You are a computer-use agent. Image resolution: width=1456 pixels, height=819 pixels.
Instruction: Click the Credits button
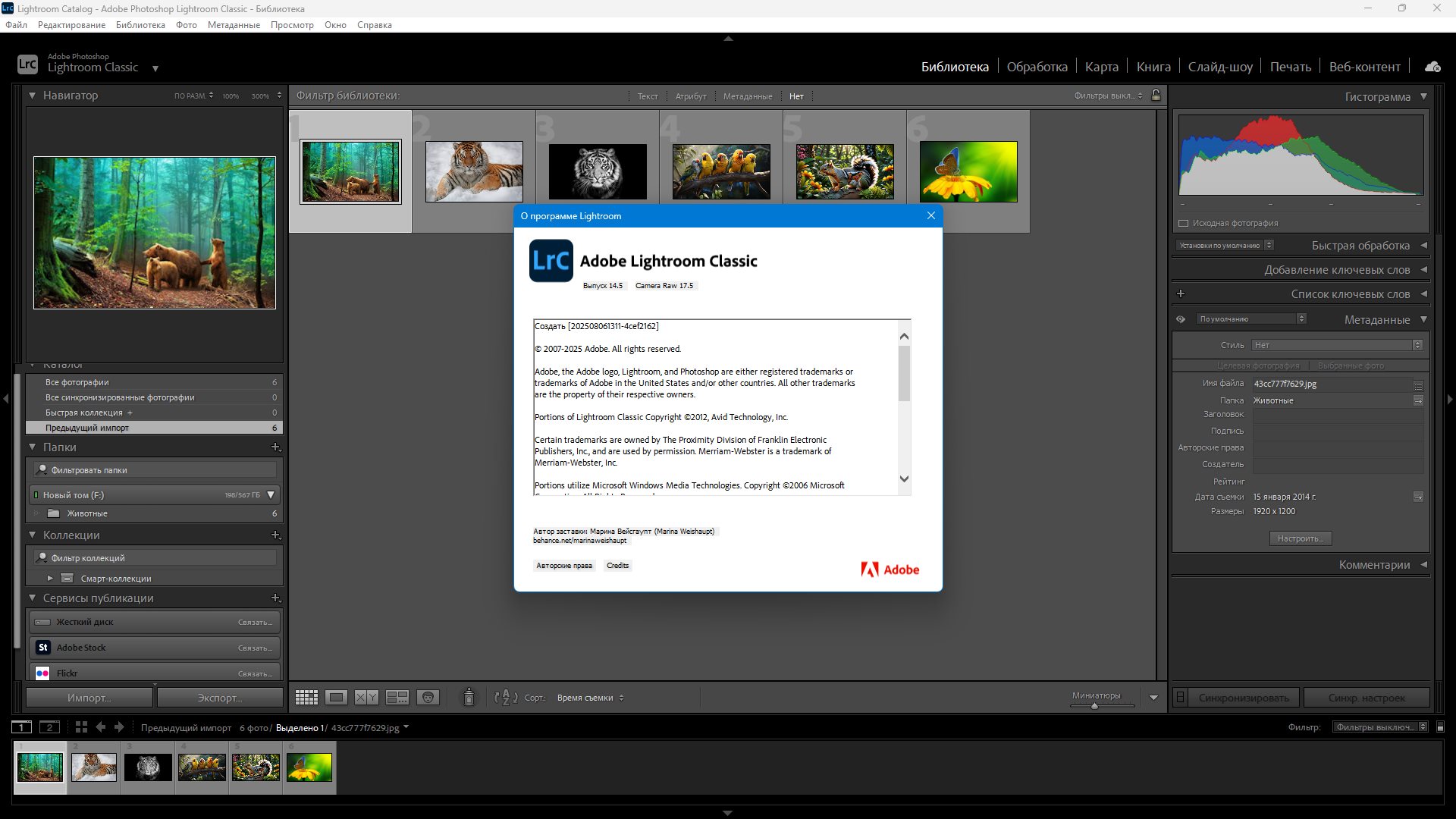[x=617, y=566]
